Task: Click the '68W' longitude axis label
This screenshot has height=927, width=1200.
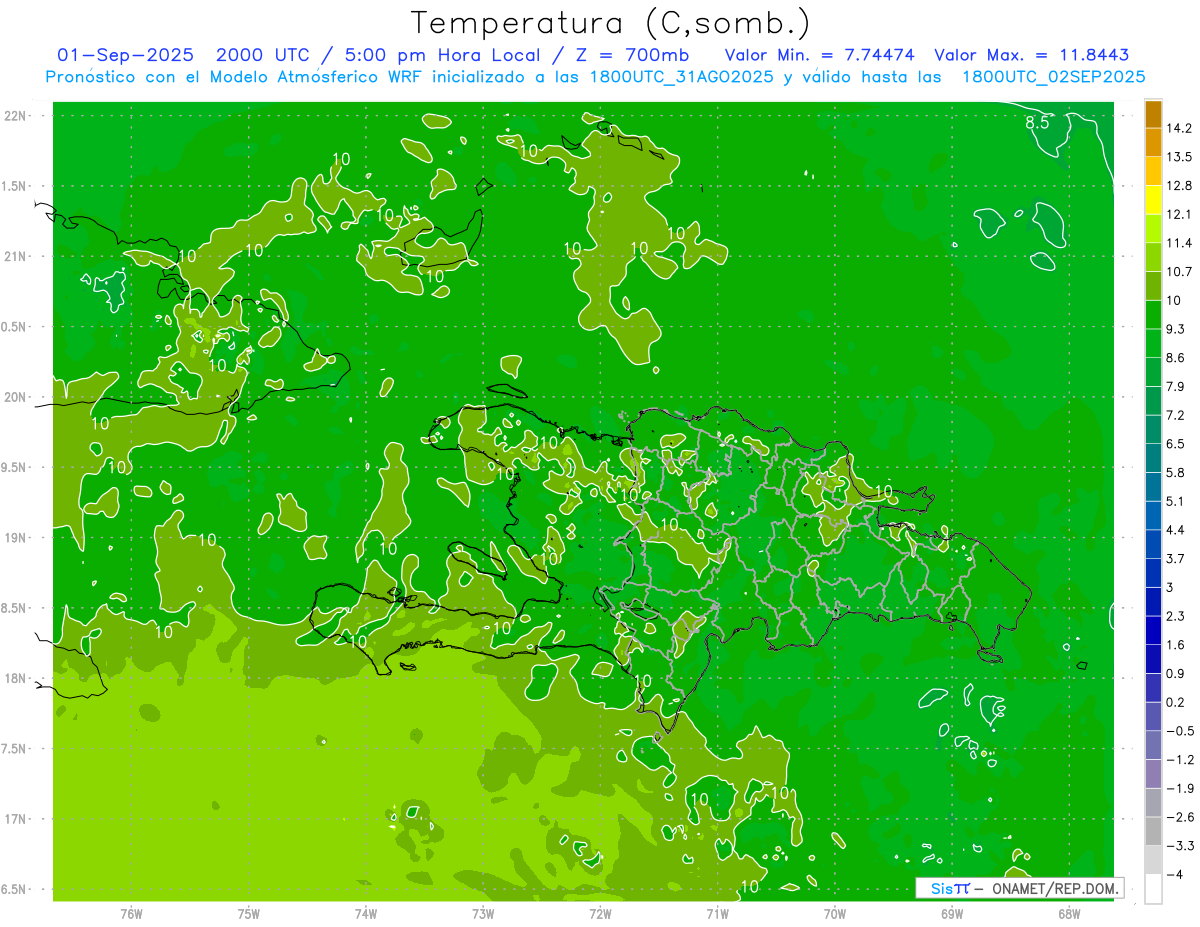Action: click(x=1069, y=913)
